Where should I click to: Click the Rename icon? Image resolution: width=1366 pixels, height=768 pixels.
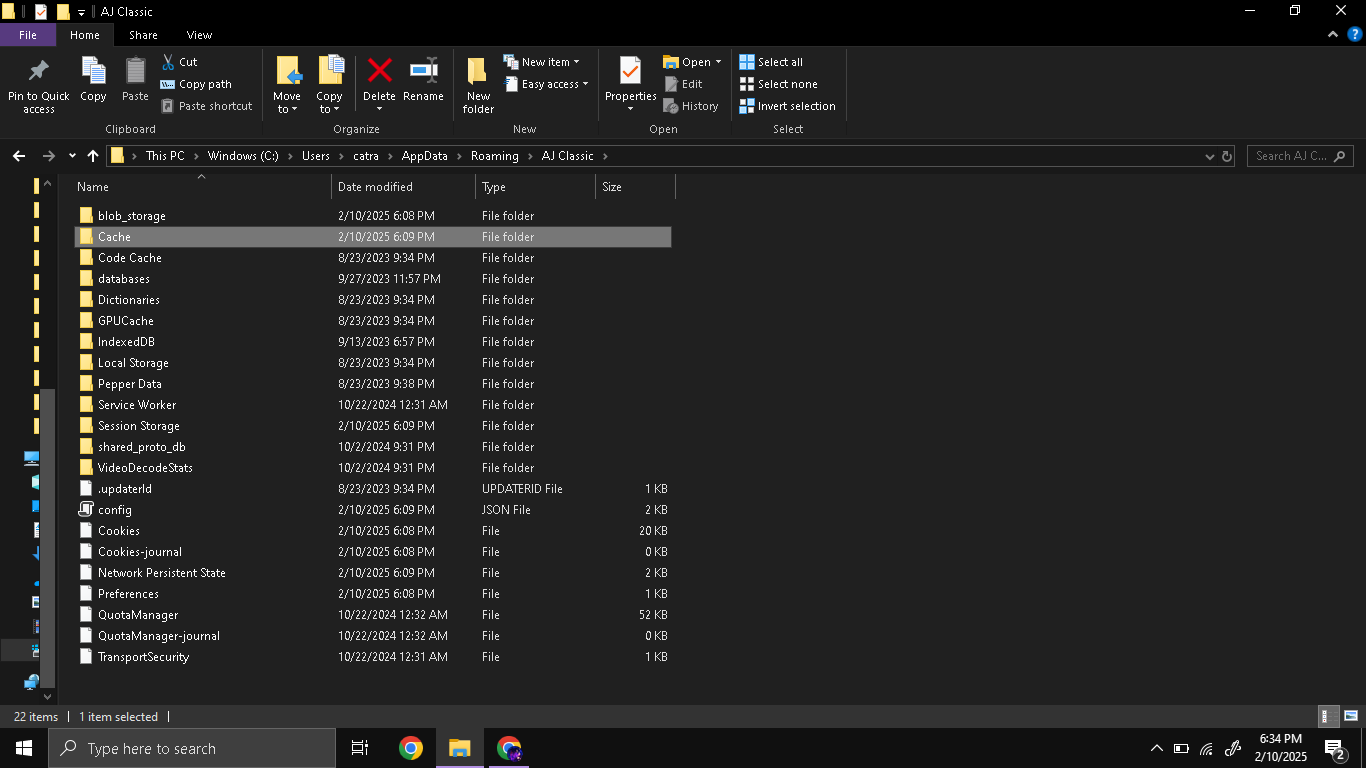click(423, 70)
